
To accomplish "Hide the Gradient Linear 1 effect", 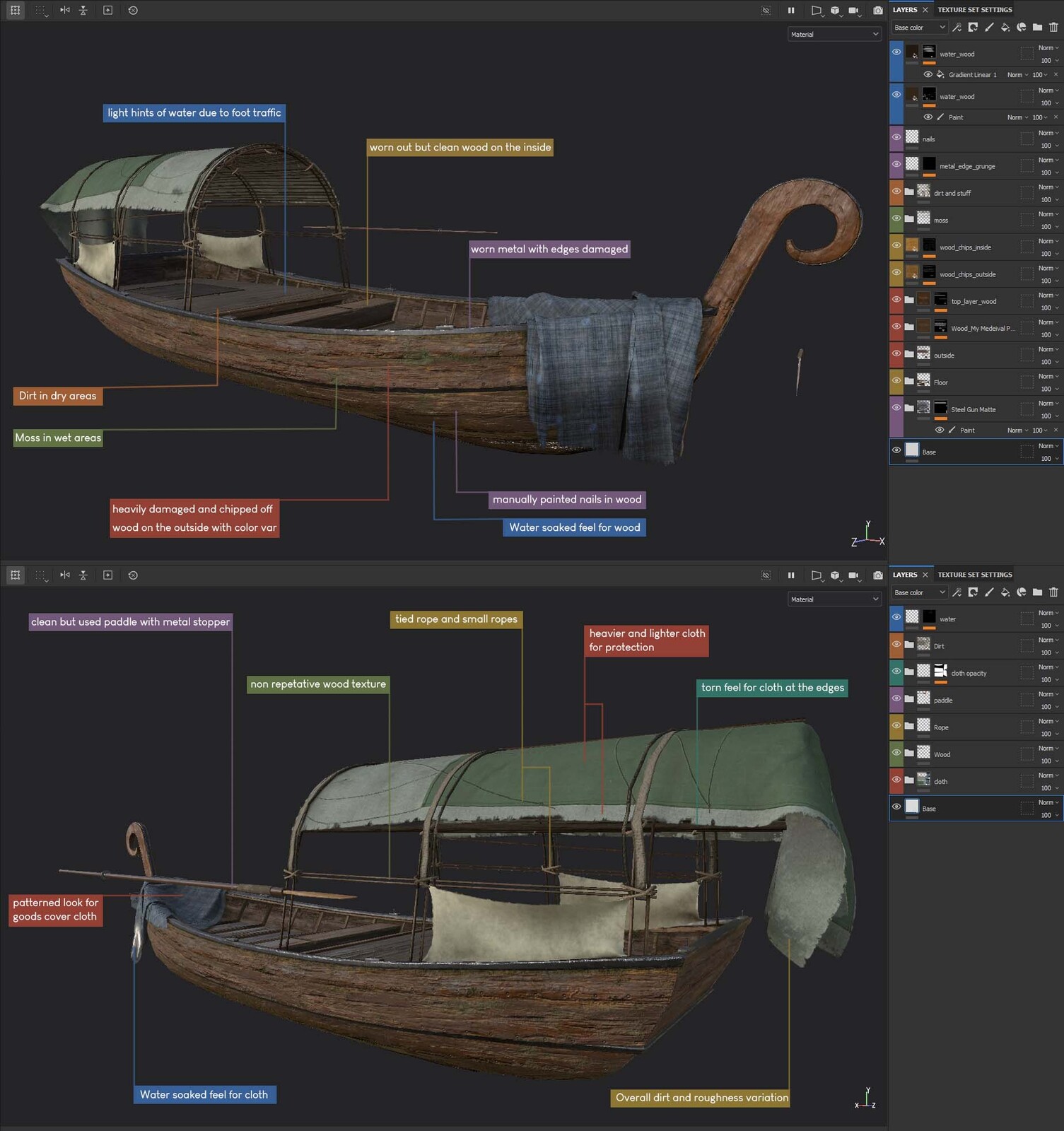I will coord(928,74).
